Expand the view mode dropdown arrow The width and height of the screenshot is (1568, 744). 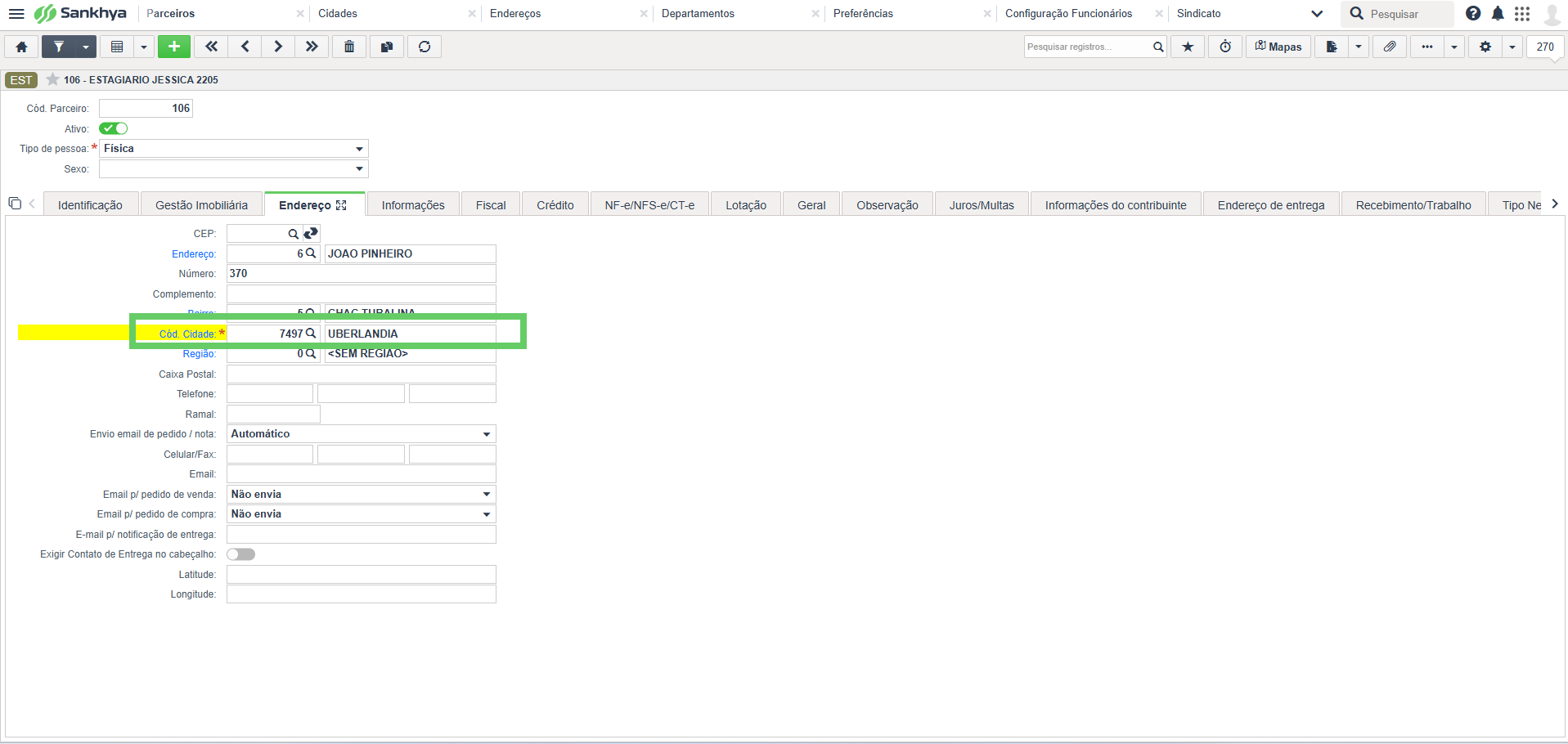(x=144, y=47)
